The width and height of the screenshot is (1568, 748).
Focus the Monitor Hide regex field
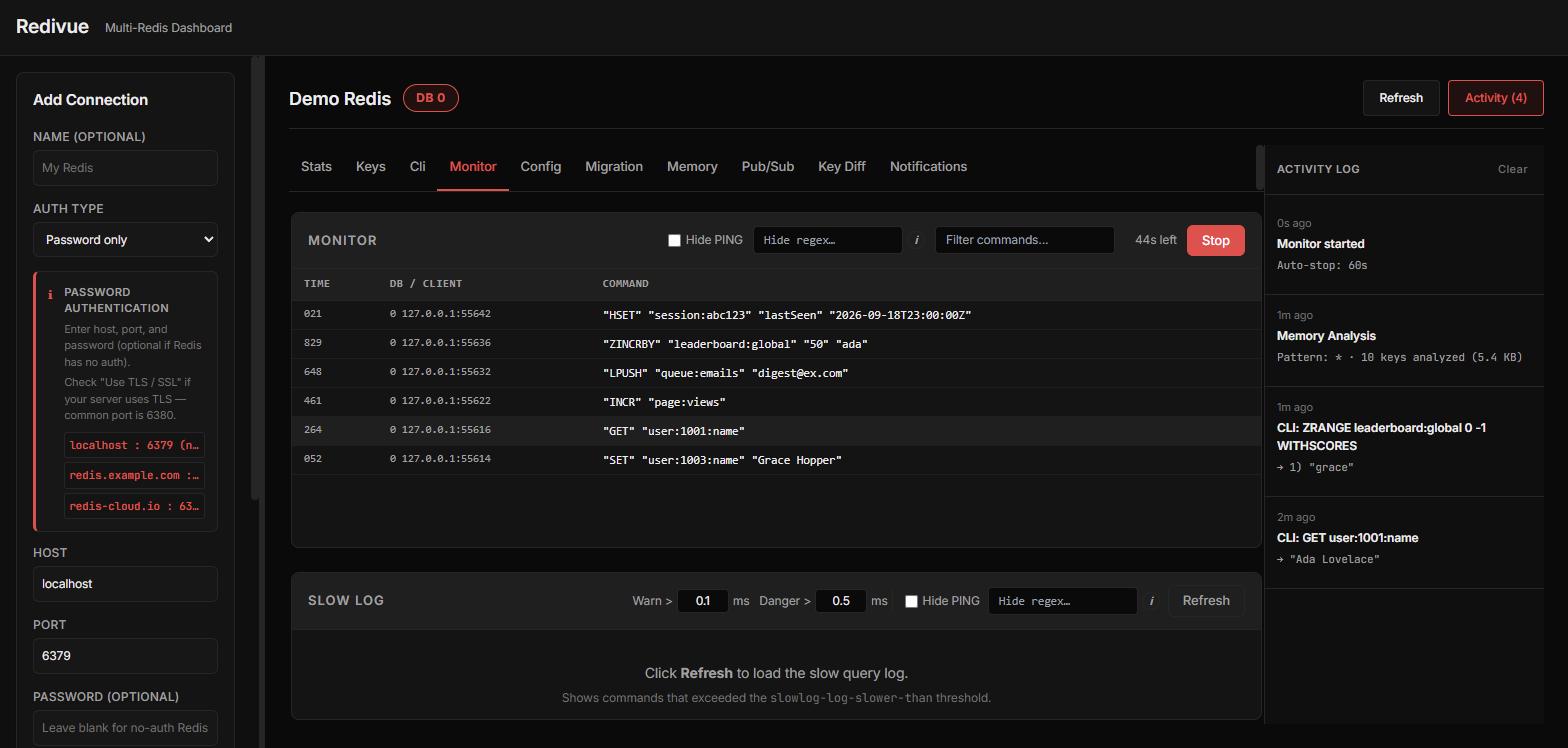click(828, 240)
